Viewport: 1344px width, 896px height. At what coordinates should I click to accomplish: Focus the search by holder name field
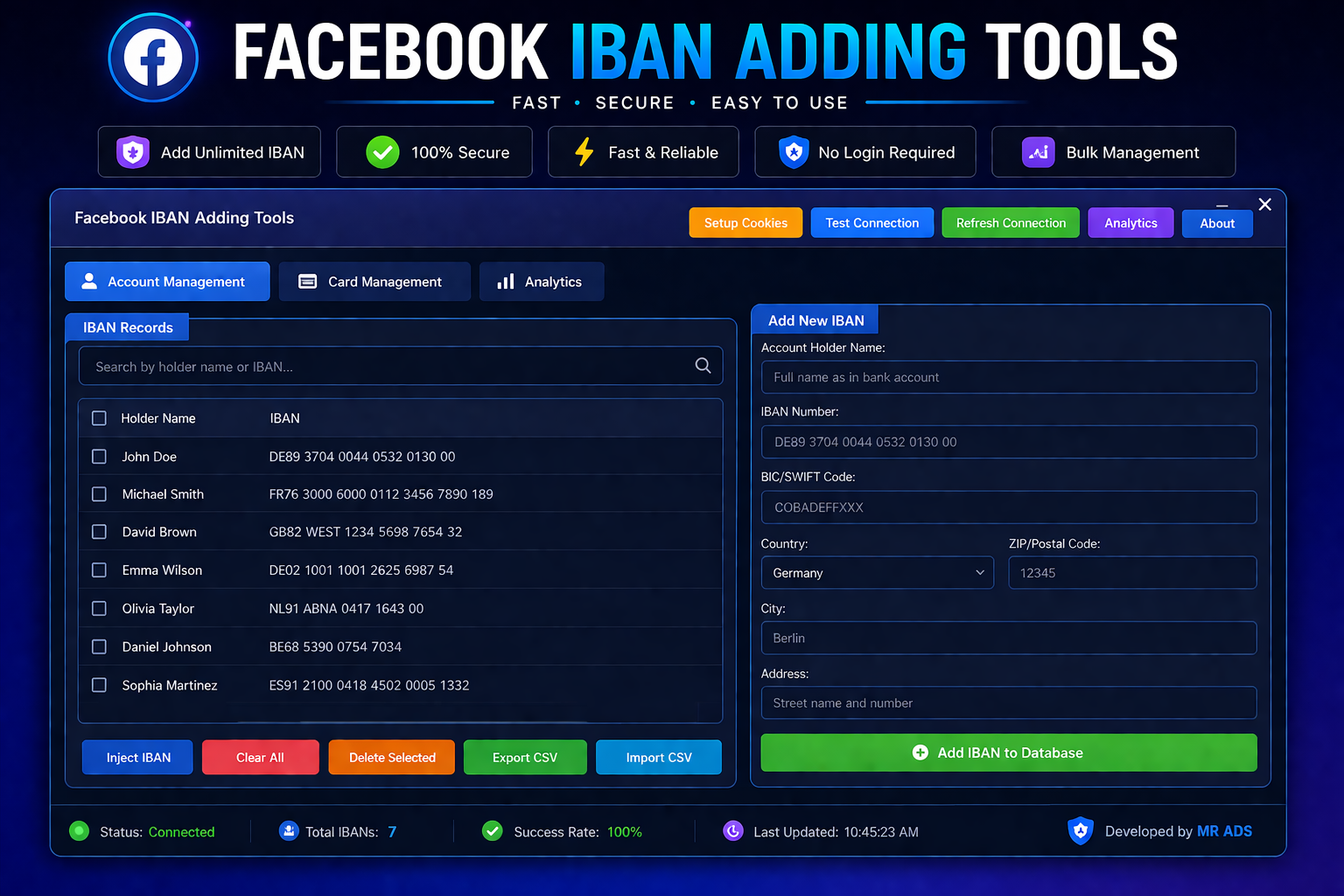point(401,367)
